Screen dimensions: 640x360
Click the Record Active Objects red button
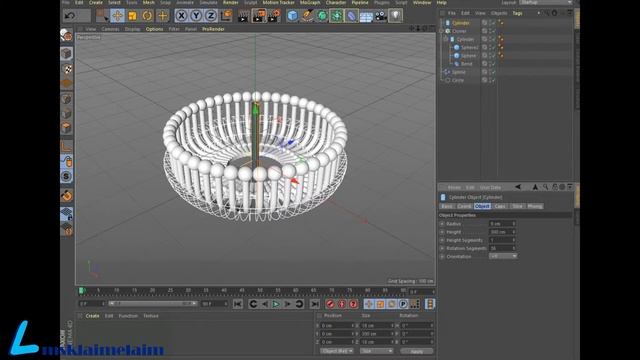[x=330, y=304]
